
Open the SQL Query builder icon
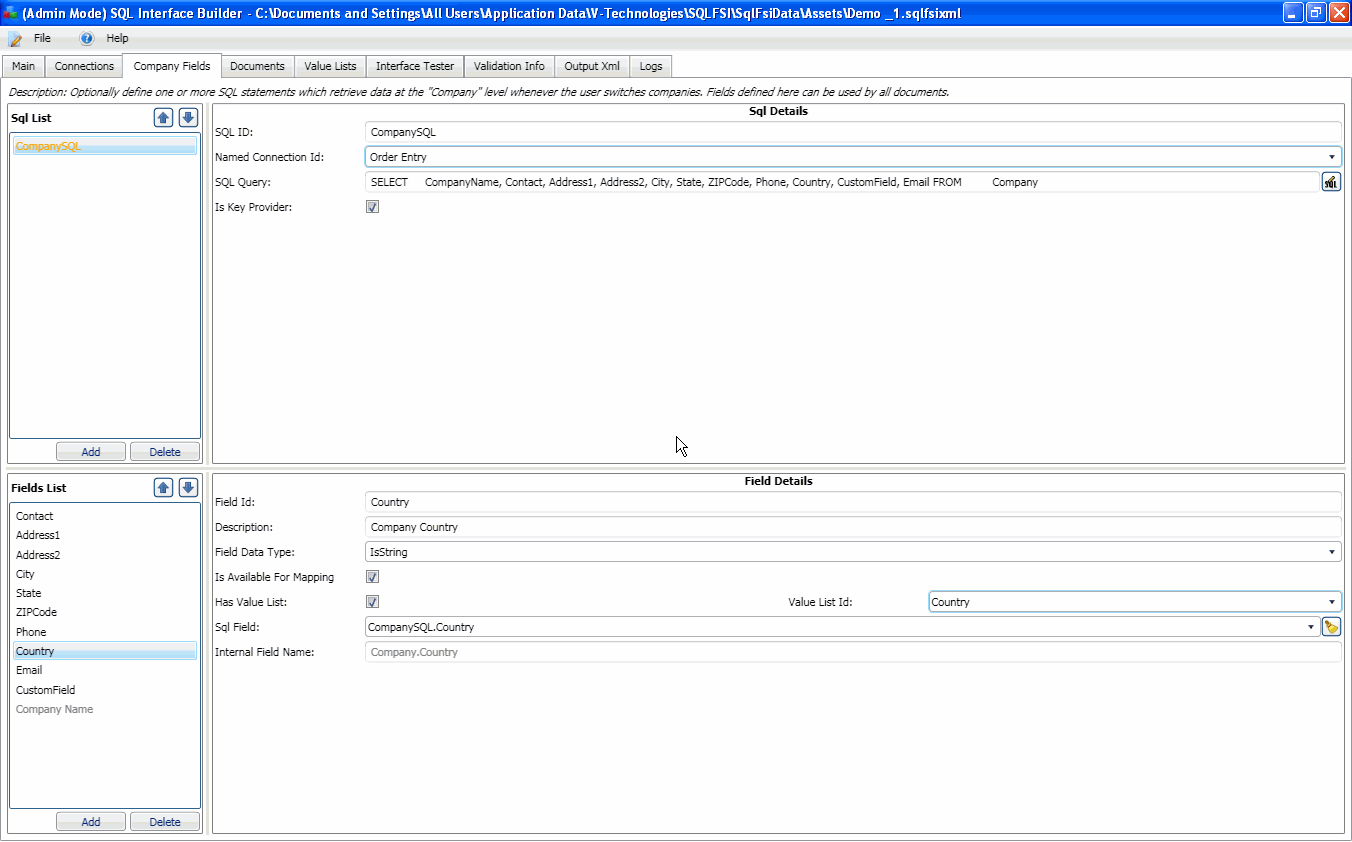(1331, 182)
